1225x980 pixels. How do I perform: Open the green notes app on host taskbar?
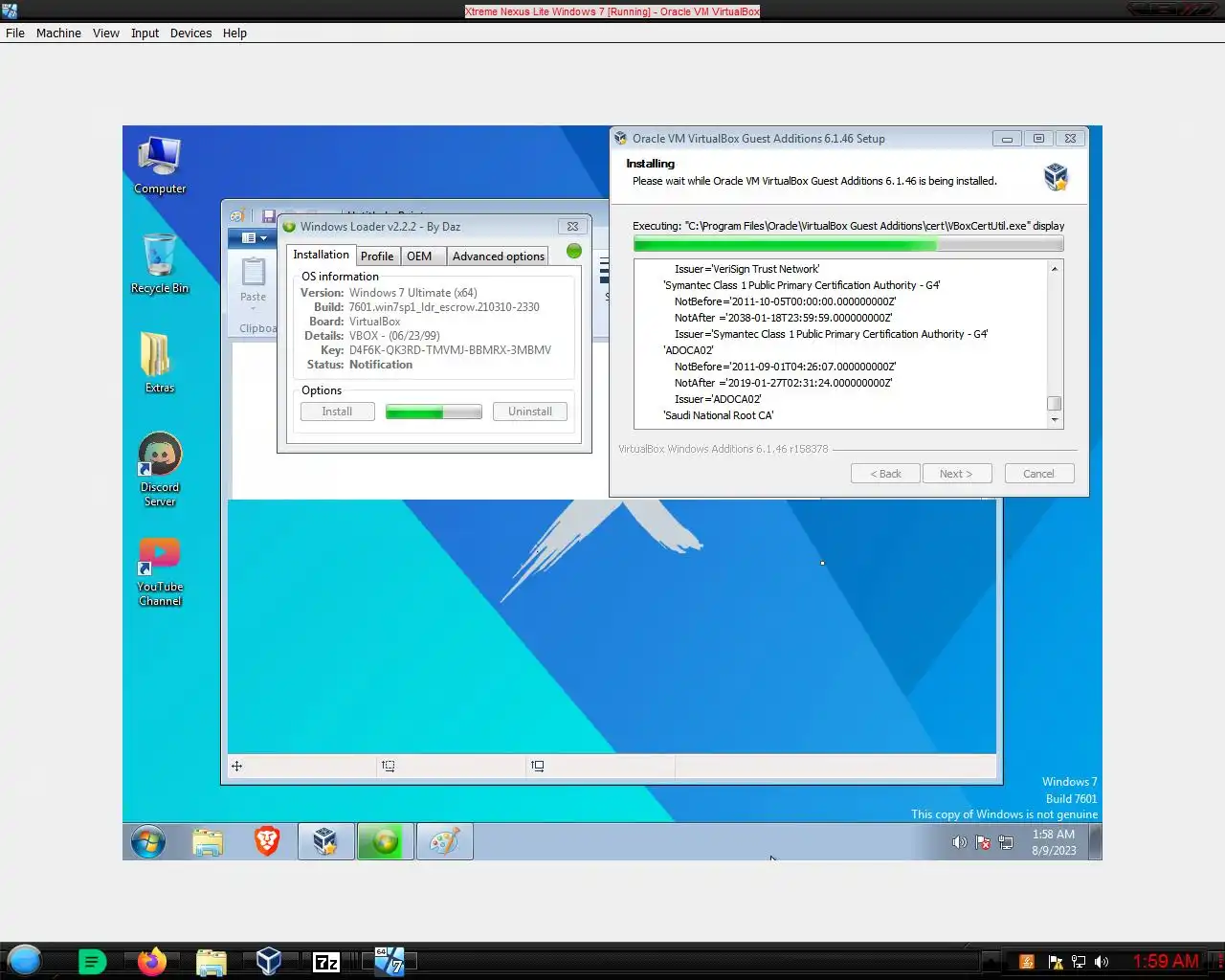pos(92,962)
